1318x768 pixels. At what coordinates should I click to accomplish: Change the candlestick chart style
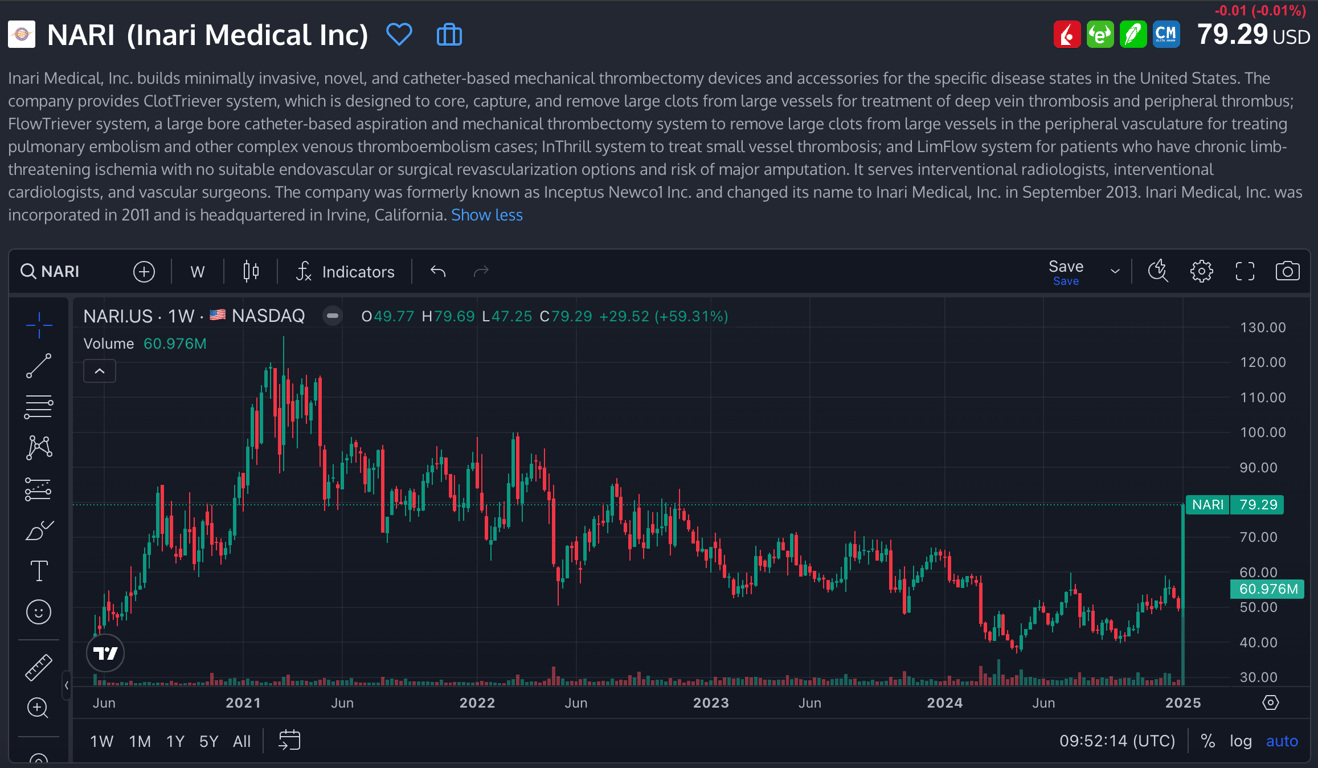[x=251, y=272]
